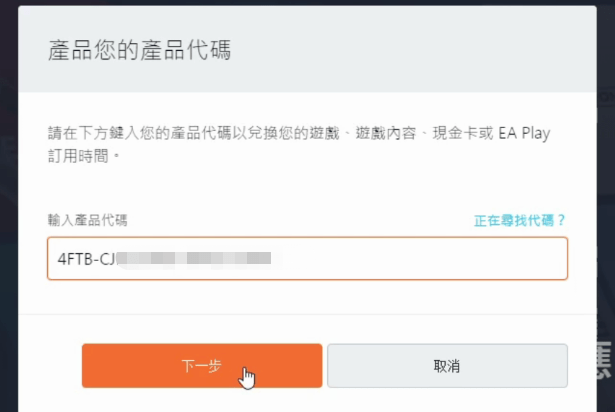615x412 pixels.
Task: Click the question mark ending the help link
Action: (x=562, y=220)
